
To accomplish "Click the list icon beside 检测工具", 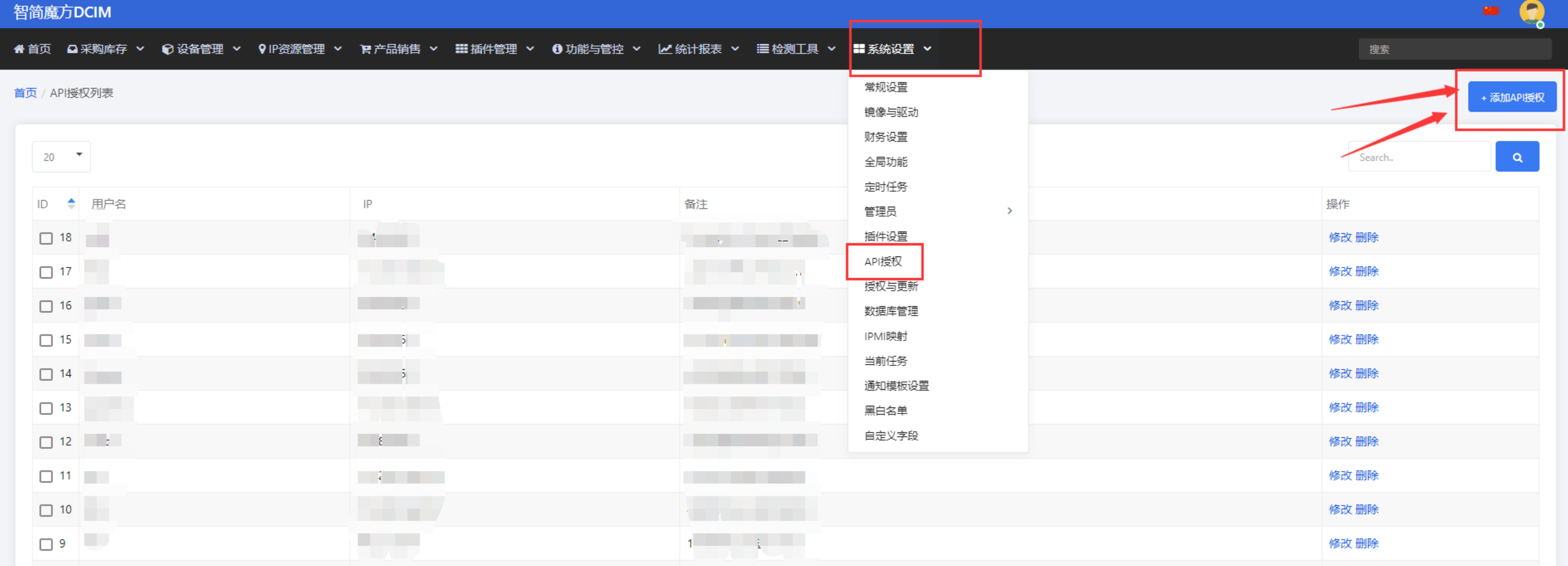I will [762, 49].
